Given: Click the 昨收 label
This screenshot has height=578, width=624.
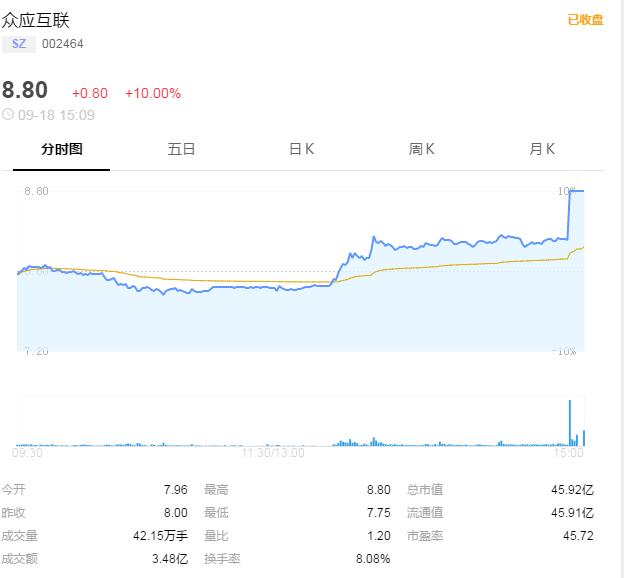Looking at the screenshot, I should tap(14, 513).
